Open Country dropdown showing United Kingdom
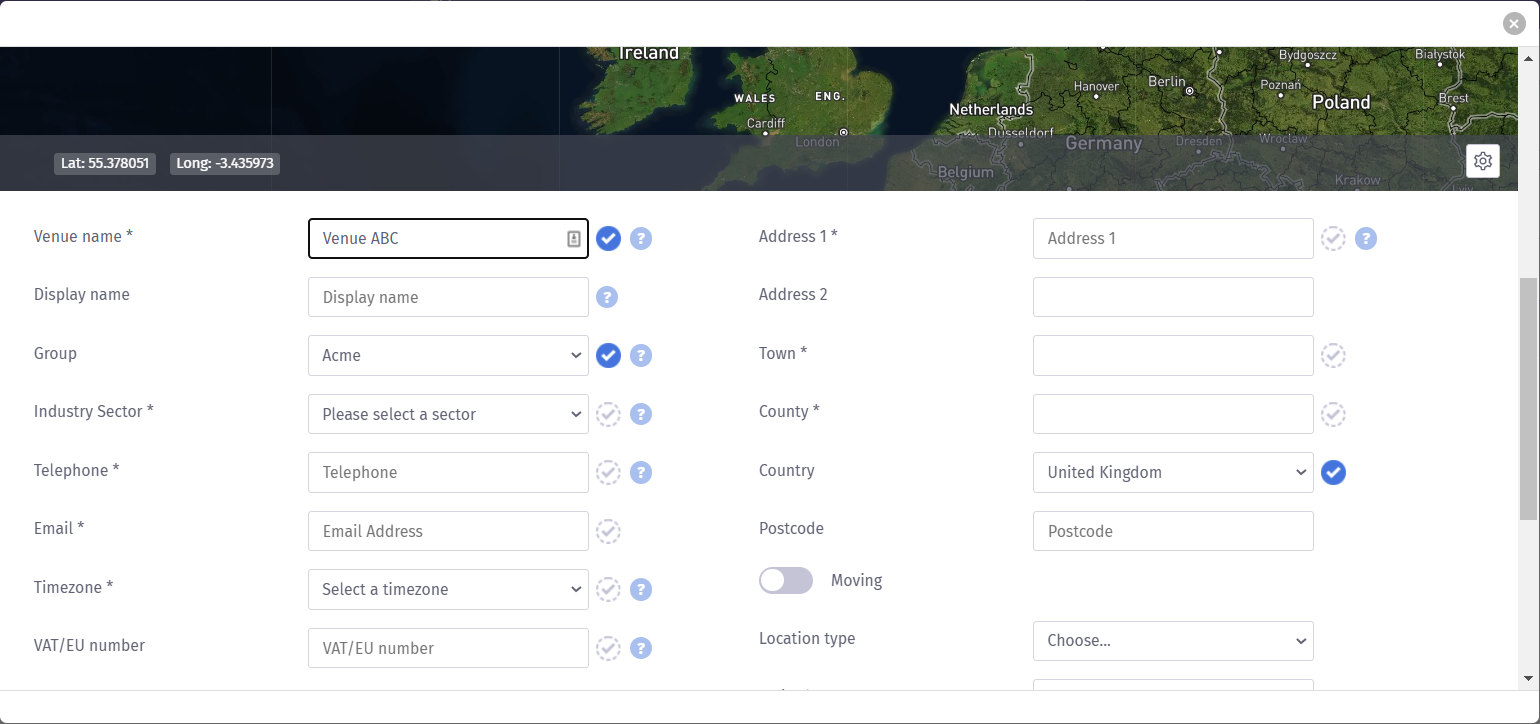The width and height of the screenshot is (1540, 724). 1172,472
